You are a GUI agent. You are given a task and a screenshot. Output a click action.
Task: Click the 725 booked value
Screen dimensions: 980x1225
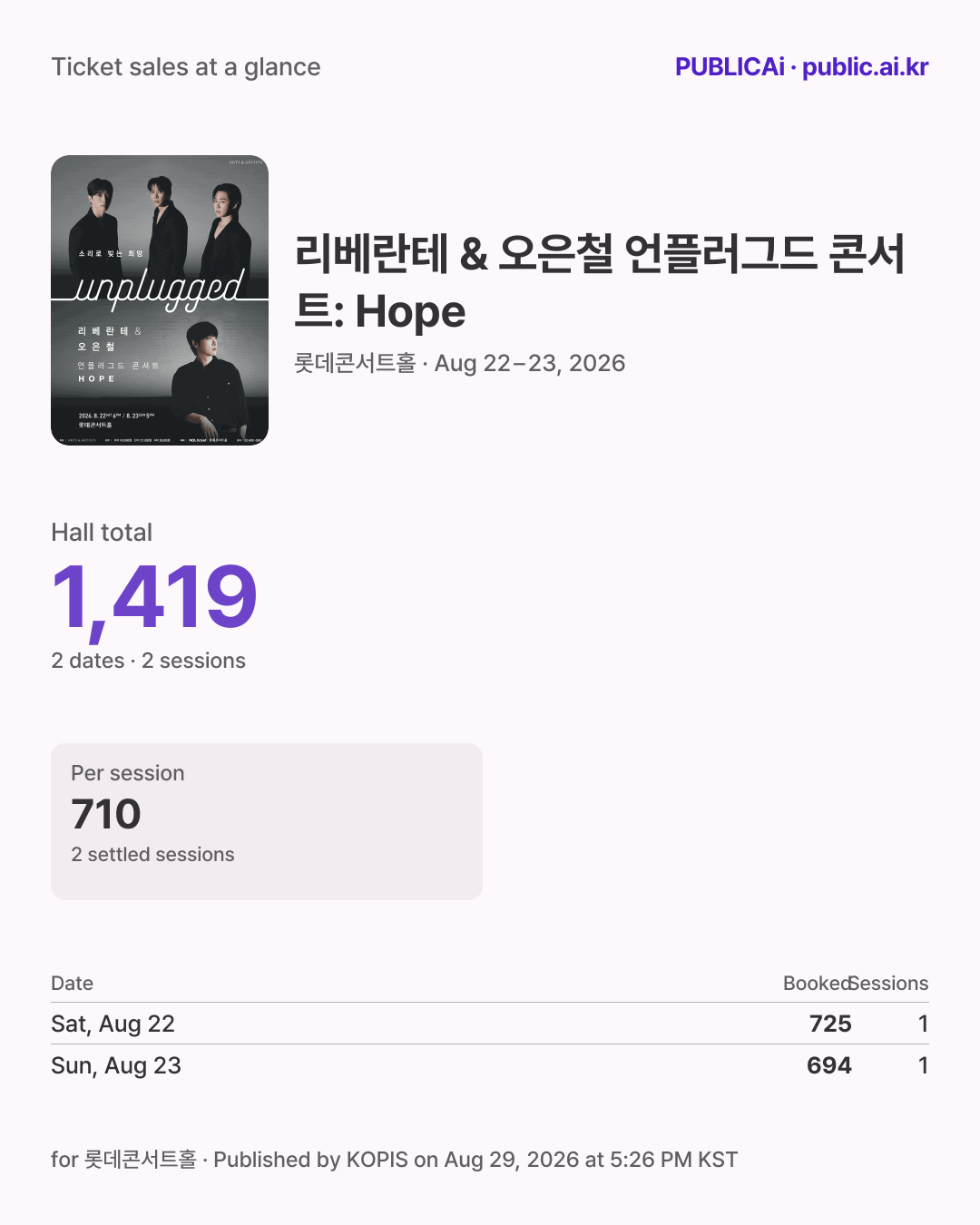tap(830, 1024)
